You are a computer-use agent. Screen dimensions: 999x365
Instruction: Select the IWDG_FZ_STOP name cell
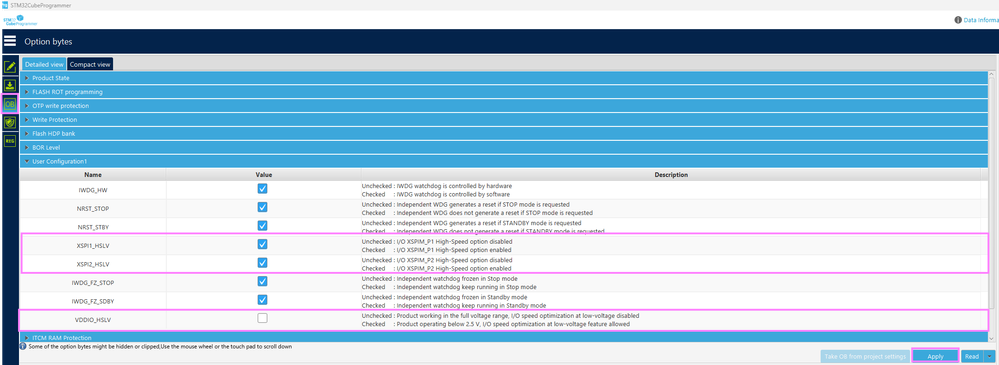92,282
